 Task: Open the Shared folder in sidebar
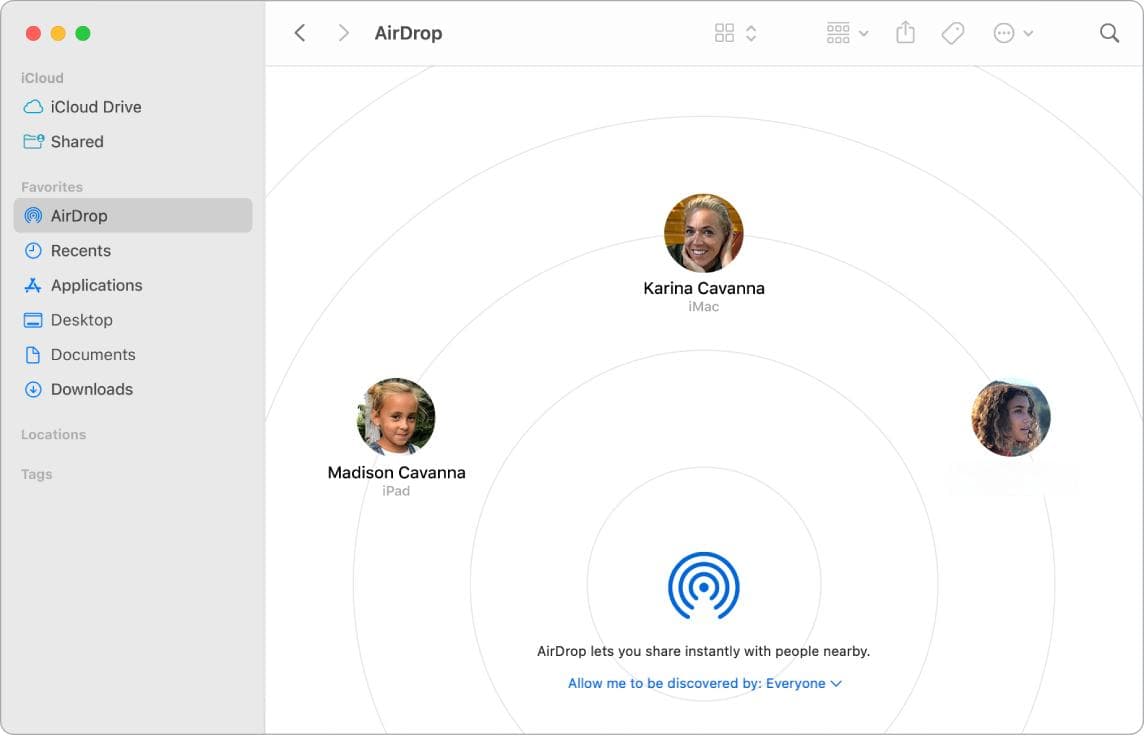coord(133,141)
